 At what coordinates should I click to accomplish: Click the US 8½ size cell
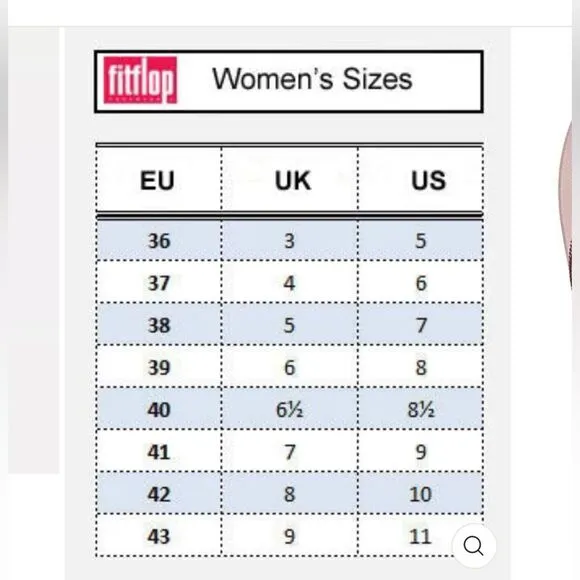[421, 409]
